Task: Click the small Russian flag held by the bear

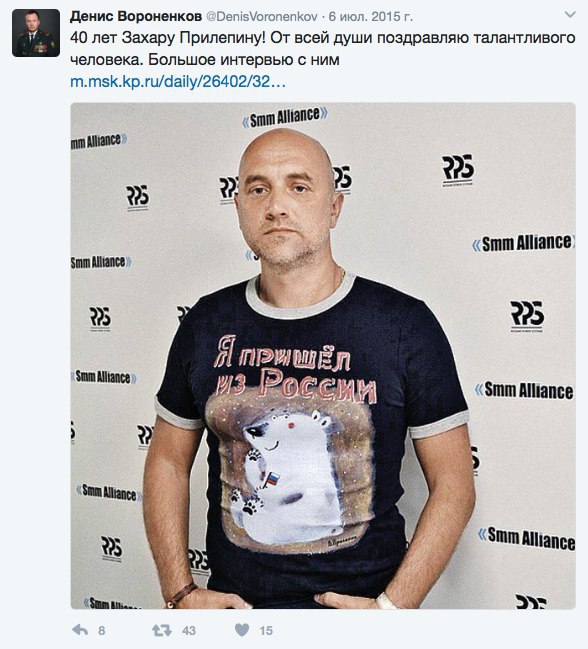Action: (x=271, y=479)
